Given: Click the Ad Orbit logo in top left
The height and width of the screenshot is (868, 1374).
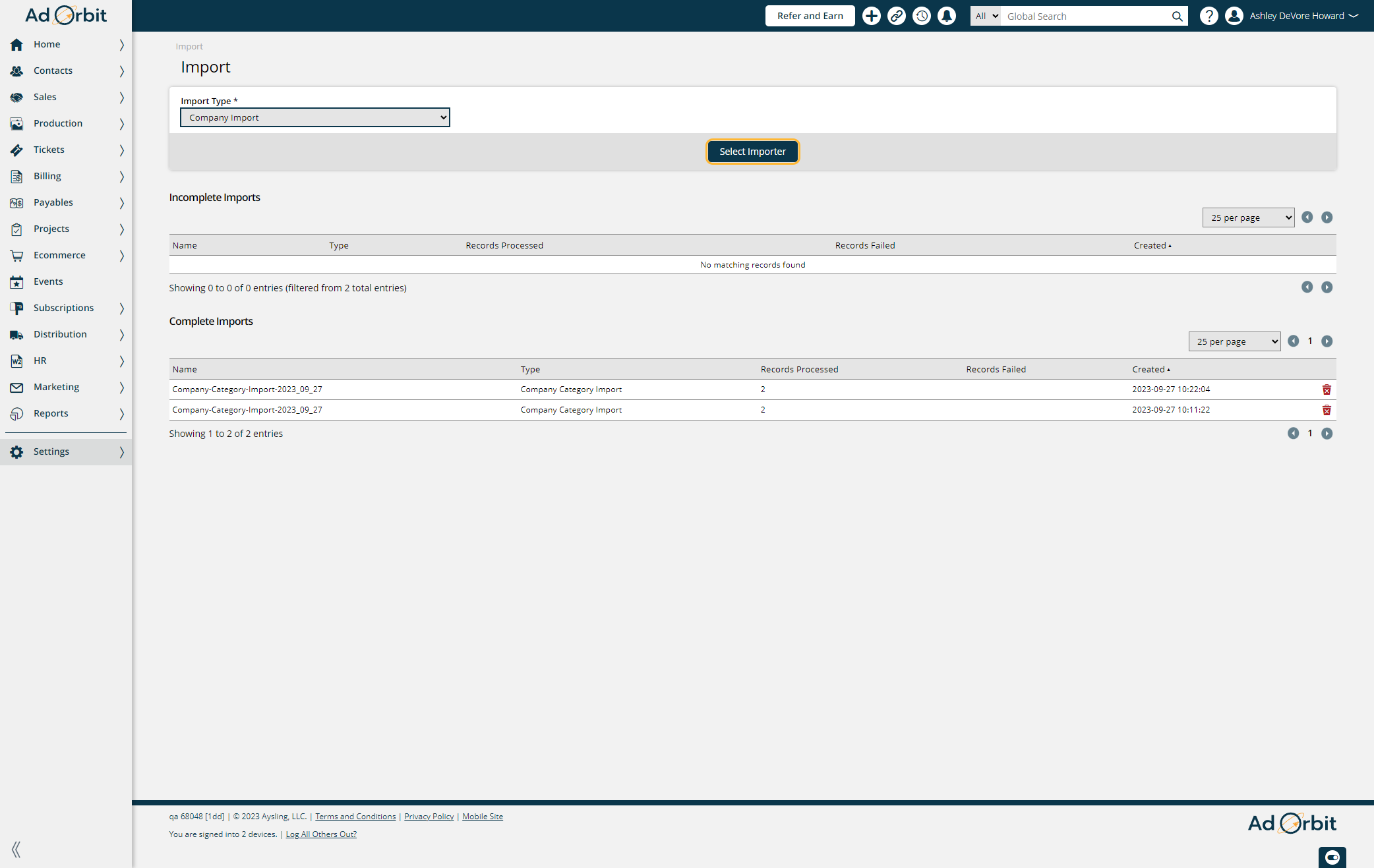Looking at the screenshot, I should [66, 15].
